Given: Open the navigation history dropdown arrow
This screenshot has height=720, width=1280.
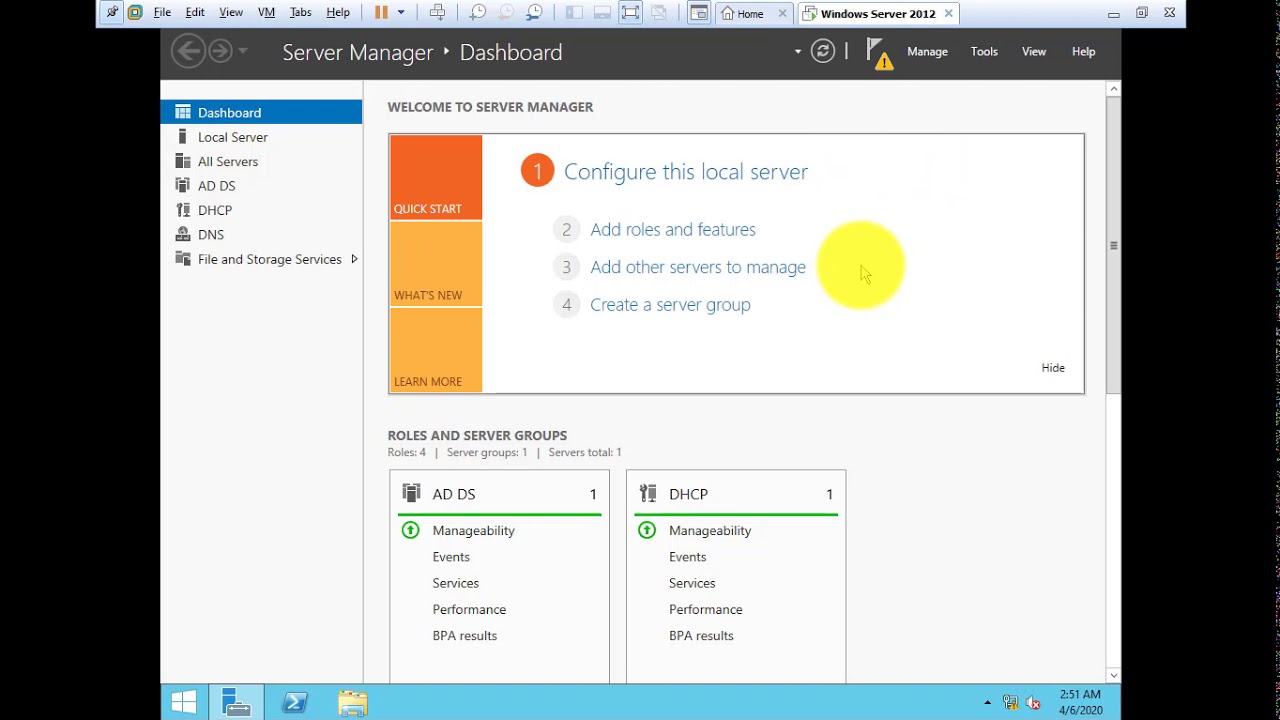Looking at the screenshot, I should pyautogui.click(x=243, y=52).
